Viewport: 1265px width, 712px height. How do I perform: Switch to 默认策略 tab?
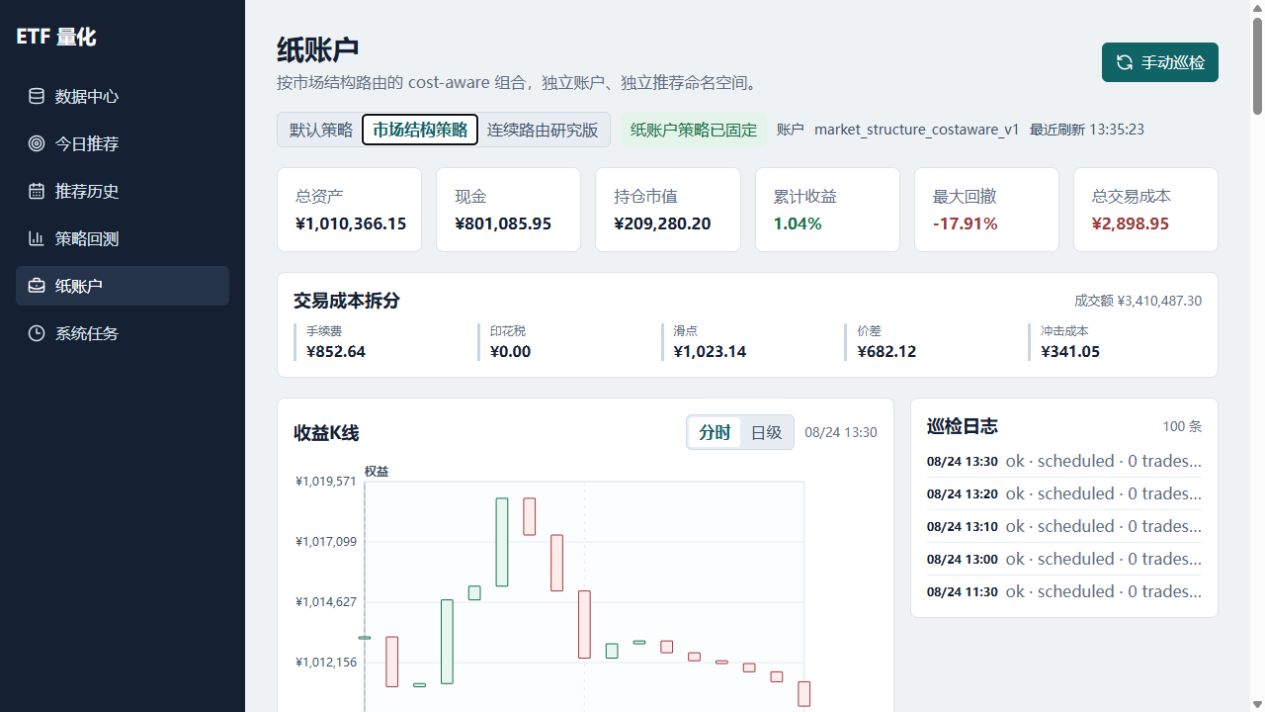click(321, 130)
